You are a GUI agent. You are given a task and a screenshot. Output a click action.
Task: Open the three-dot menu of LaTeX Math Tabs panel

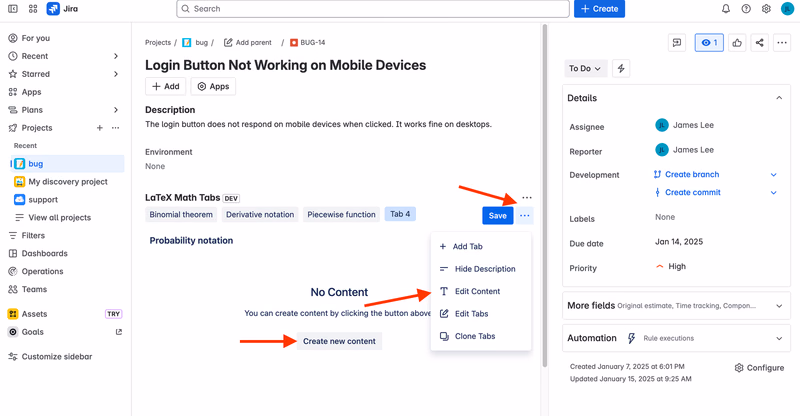pyautogui.click(x=527, y=198)
